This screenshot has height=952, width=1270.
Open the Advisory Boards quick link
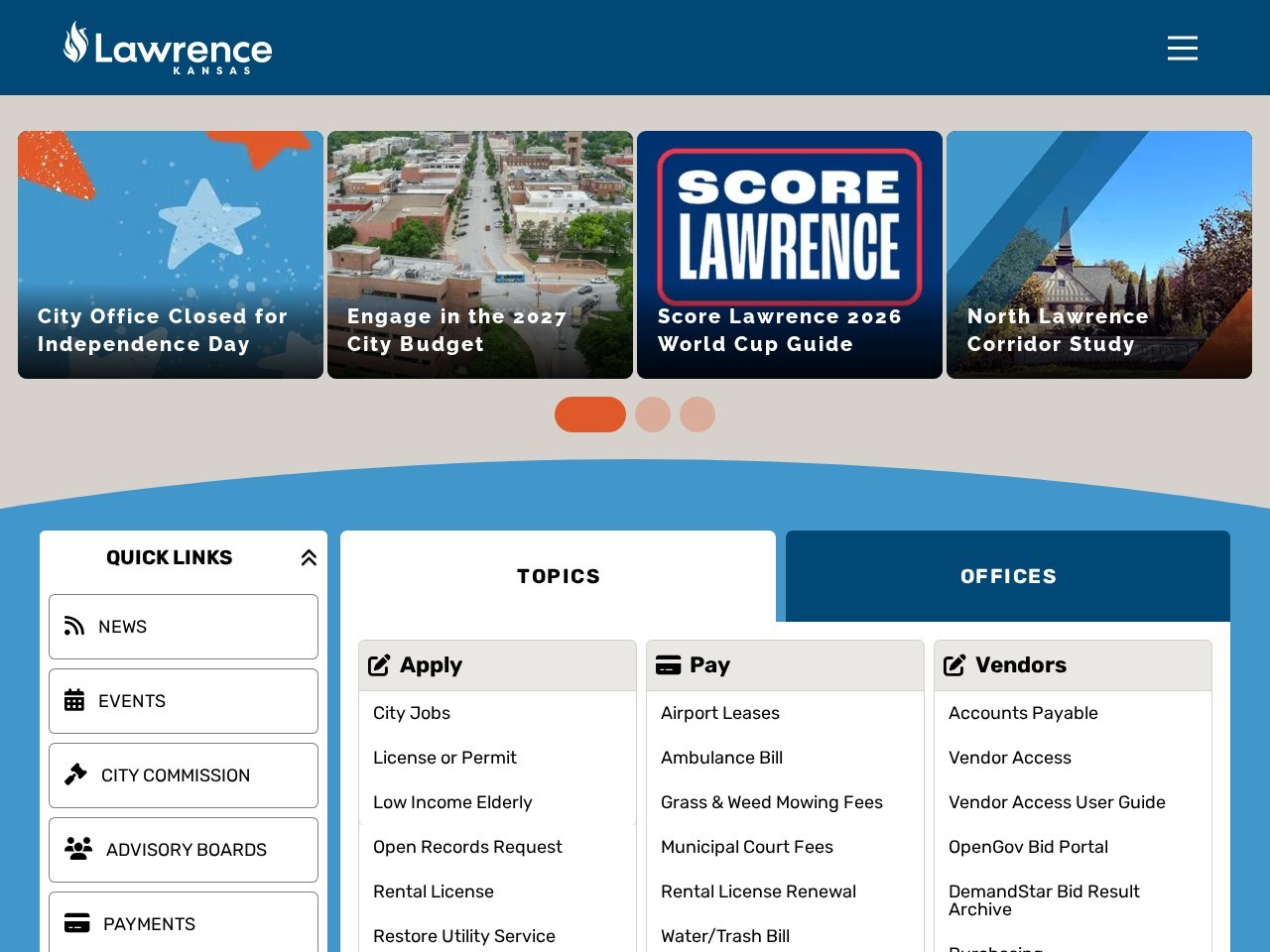point(184,850)
